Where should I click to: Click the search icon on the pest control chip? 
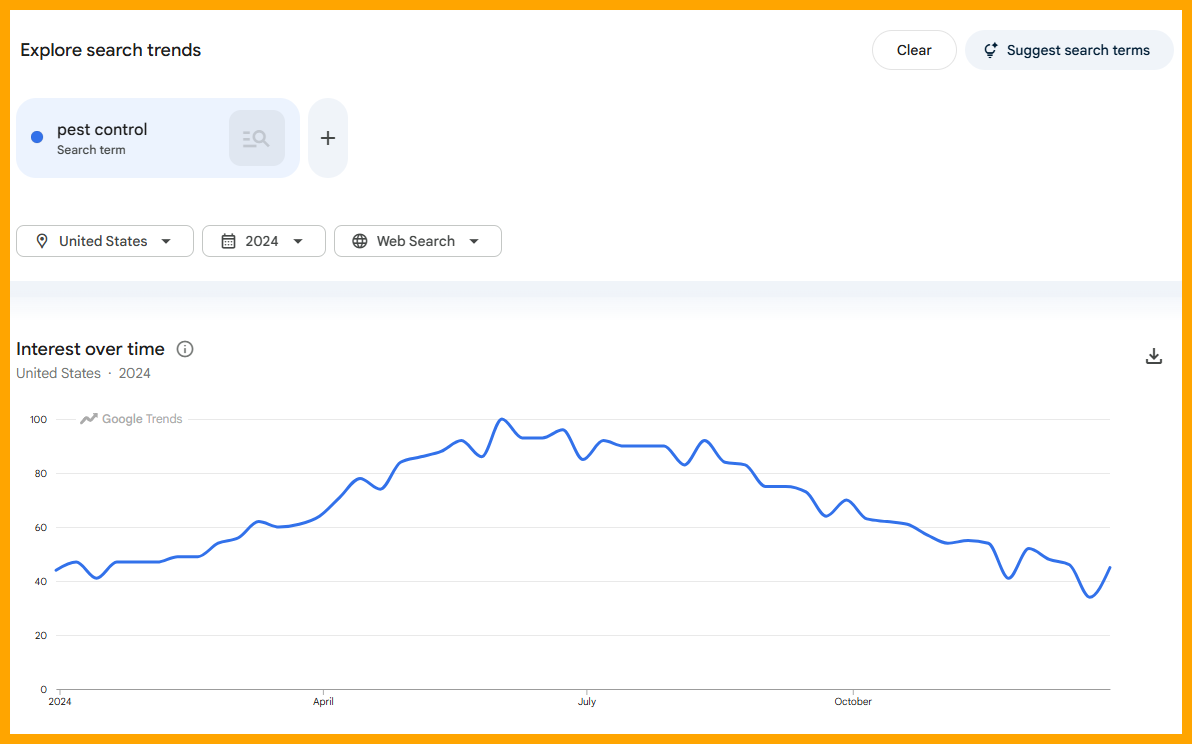[257, 137]
